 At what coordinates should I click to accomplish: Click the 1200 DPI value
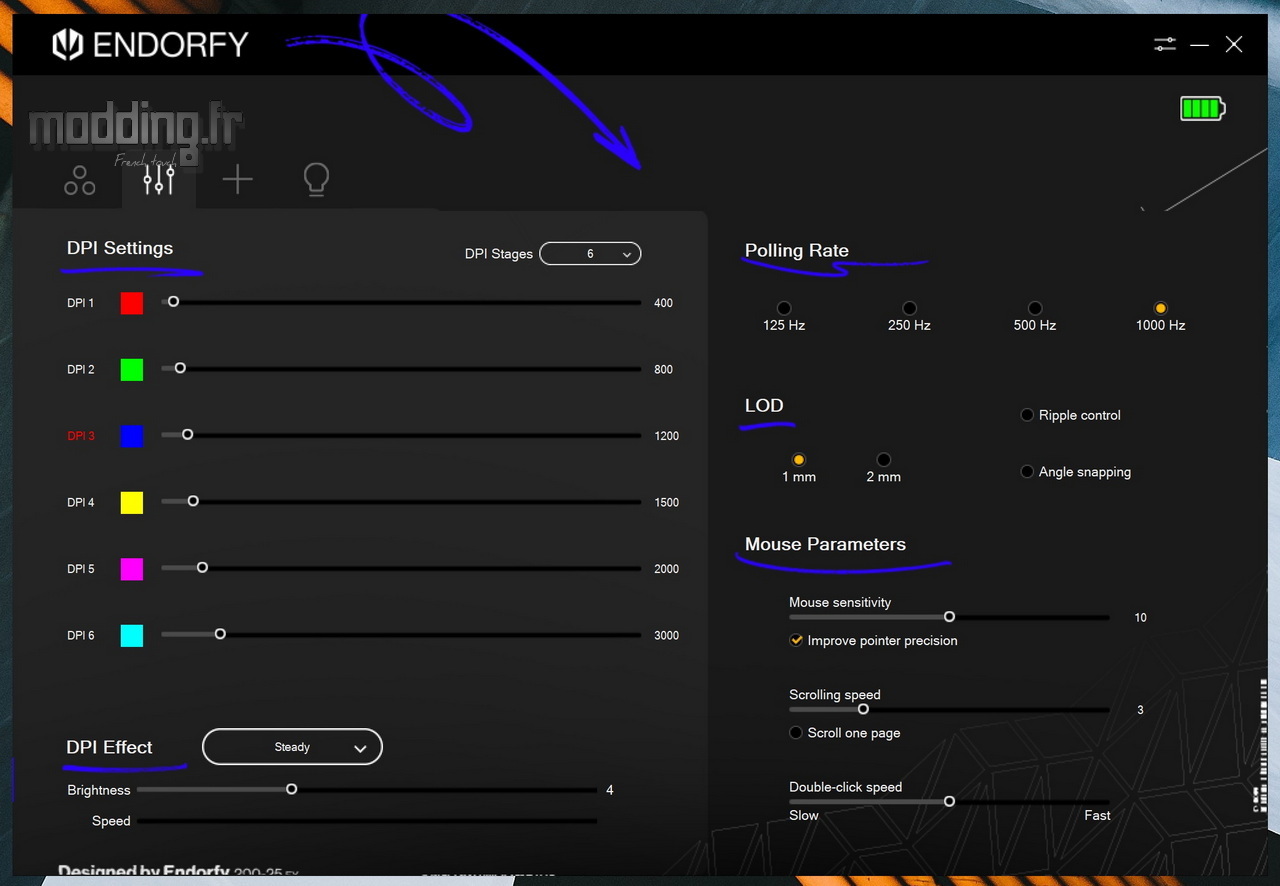[x=666, y=436]
